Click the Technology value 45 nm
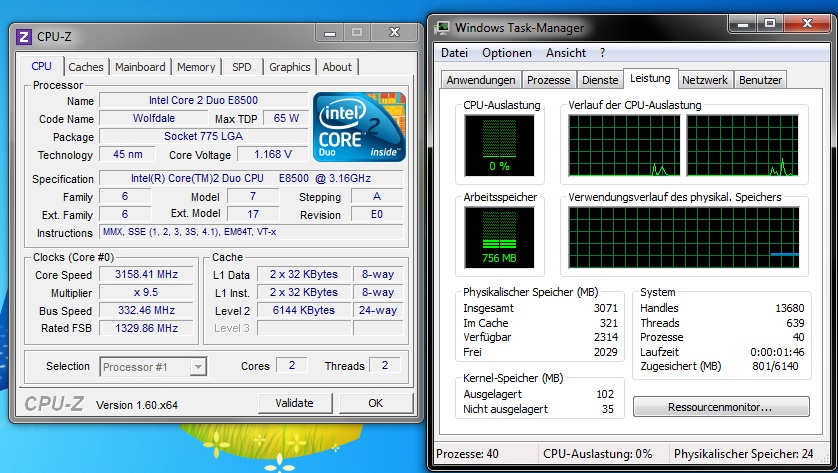 point(128,154)
